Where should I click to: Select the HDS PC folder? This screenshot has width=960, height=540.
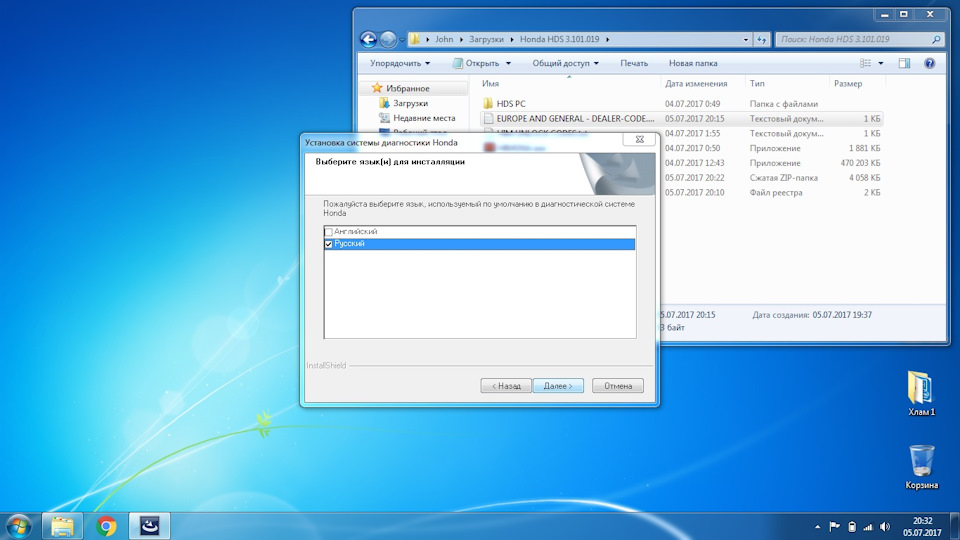coord(511,103)
